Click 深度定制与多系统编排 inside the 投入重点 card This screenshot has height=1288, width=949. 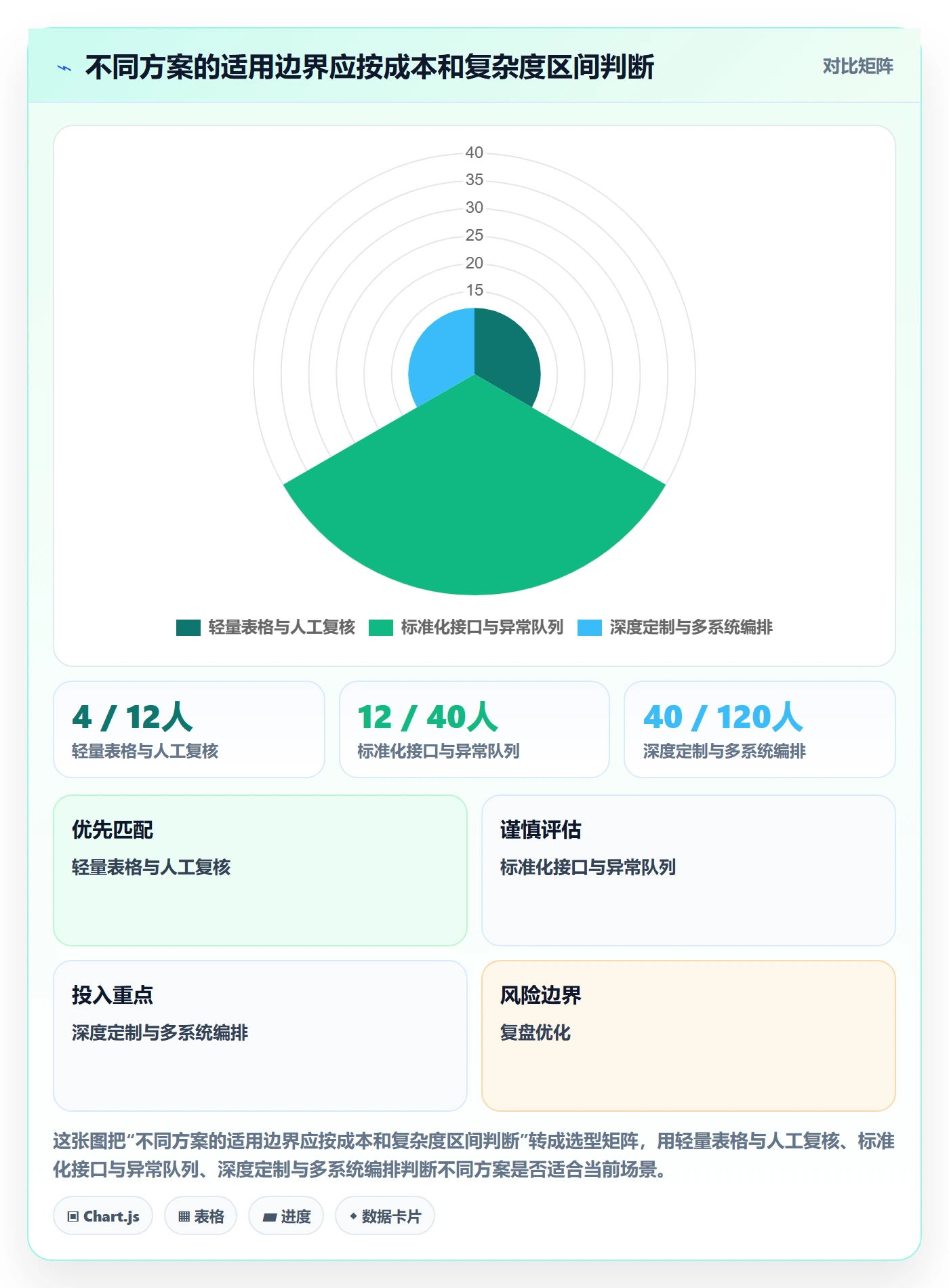tap(160, 1032)
